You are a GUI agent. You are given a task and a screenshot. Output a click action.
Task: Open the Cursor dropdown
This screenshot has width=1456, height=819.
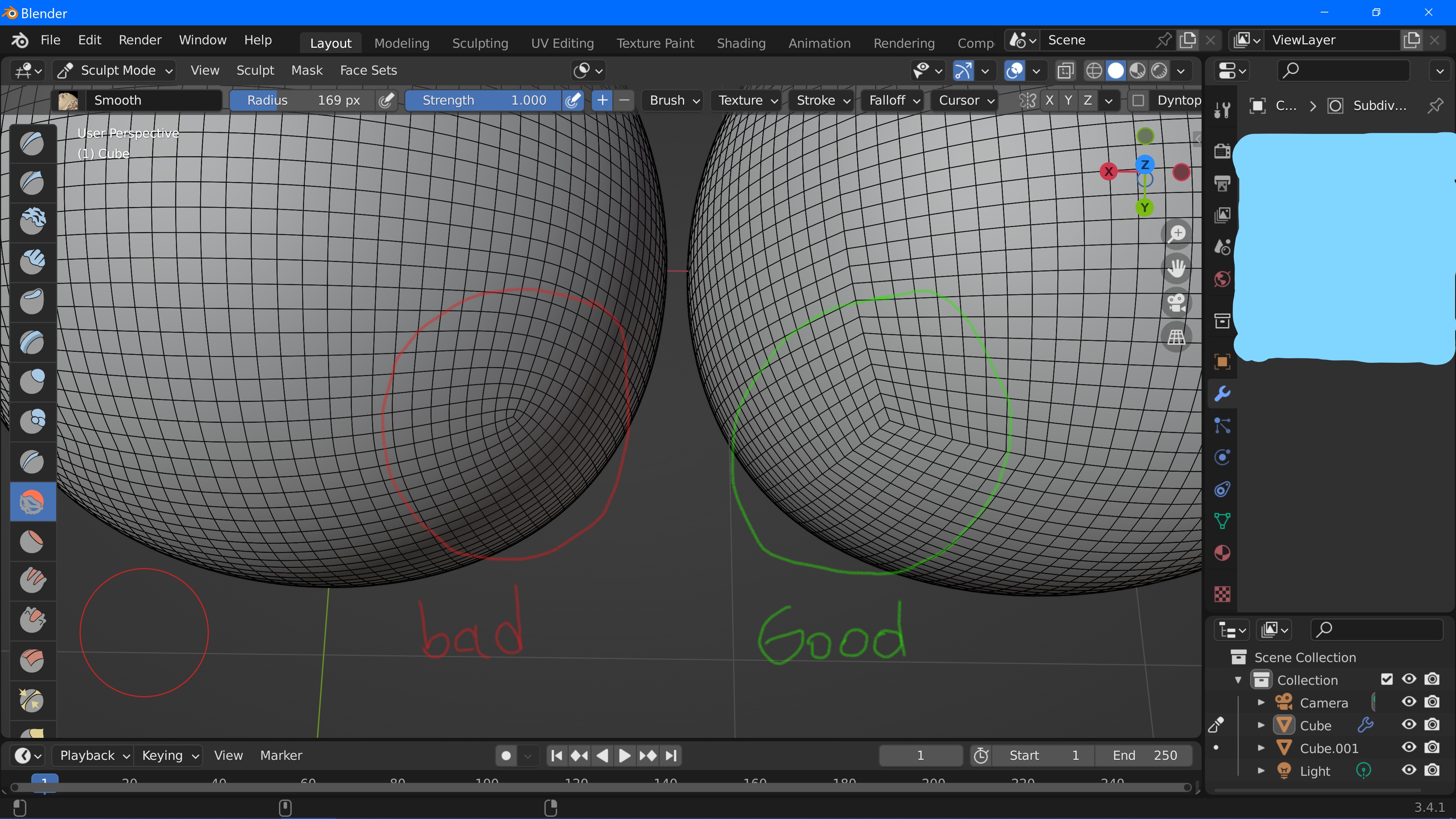[x=965, y=100]
